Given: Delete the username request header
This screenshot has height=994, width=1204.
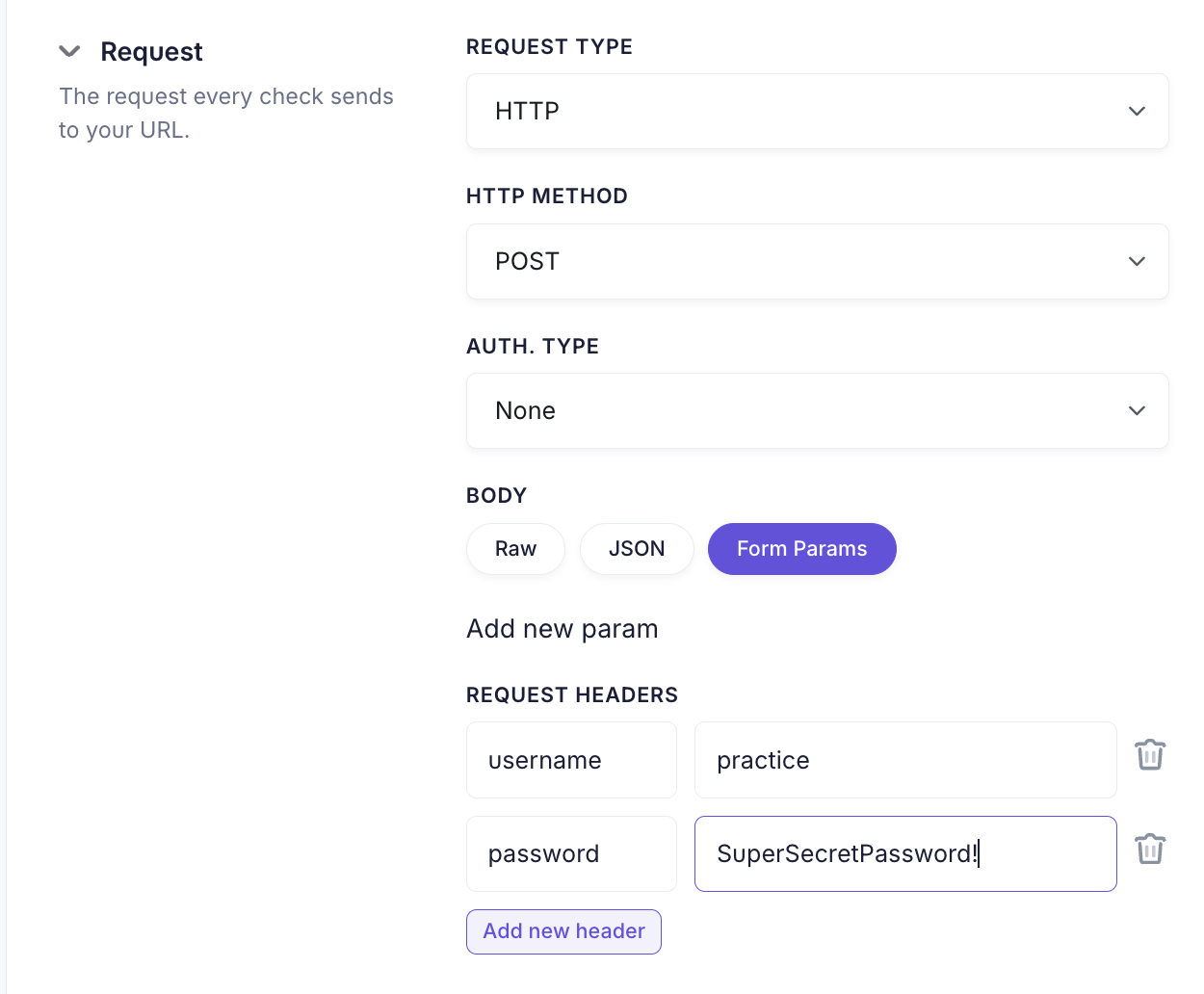Looking at the screenshot, I should click(x=1150, y=755).
